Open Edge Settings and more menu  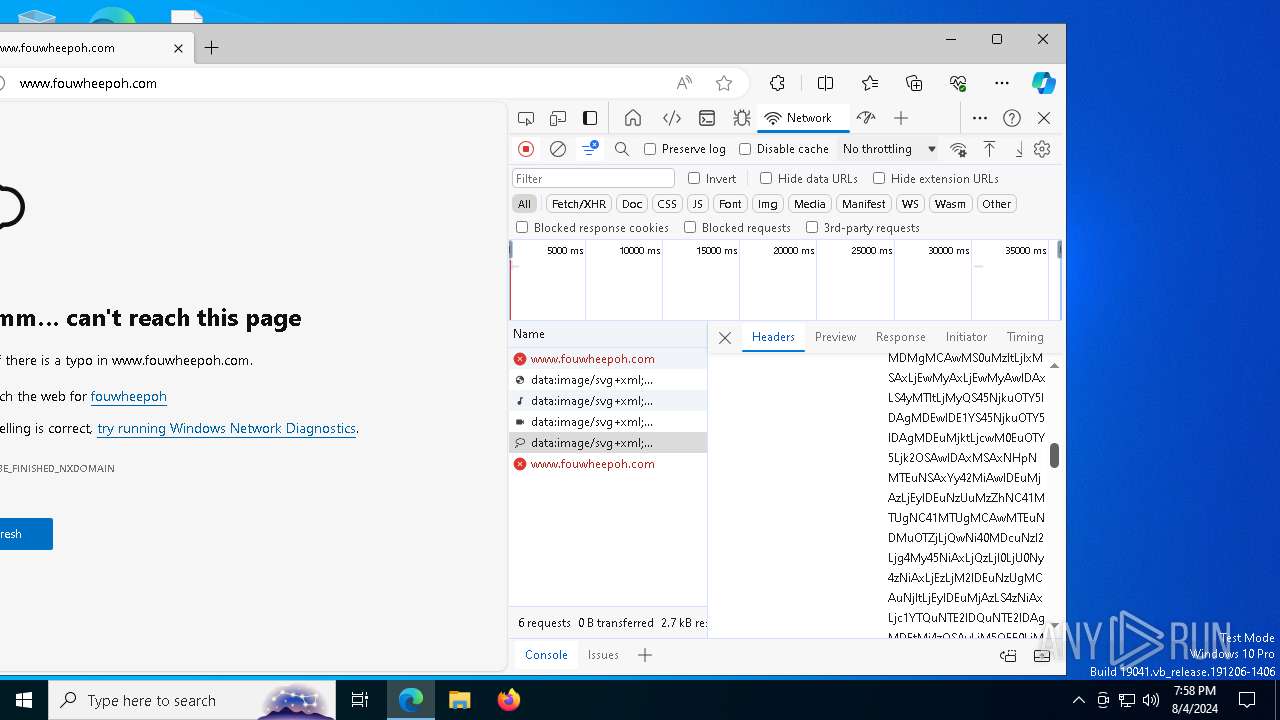[x=1002, y=83]
